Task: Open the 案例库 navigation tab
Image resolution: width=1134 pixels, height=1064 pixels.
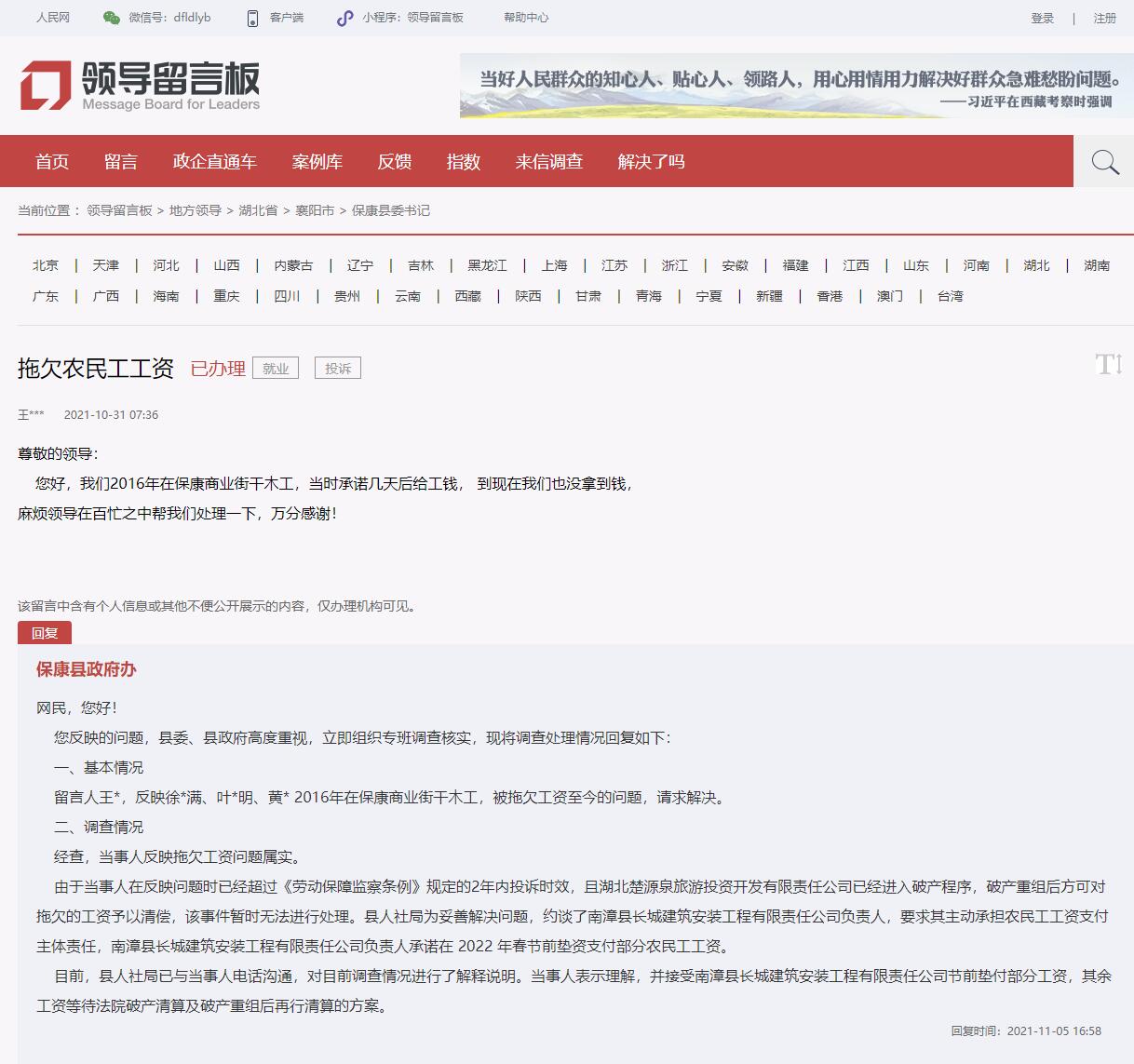Action: coord(317,162)
